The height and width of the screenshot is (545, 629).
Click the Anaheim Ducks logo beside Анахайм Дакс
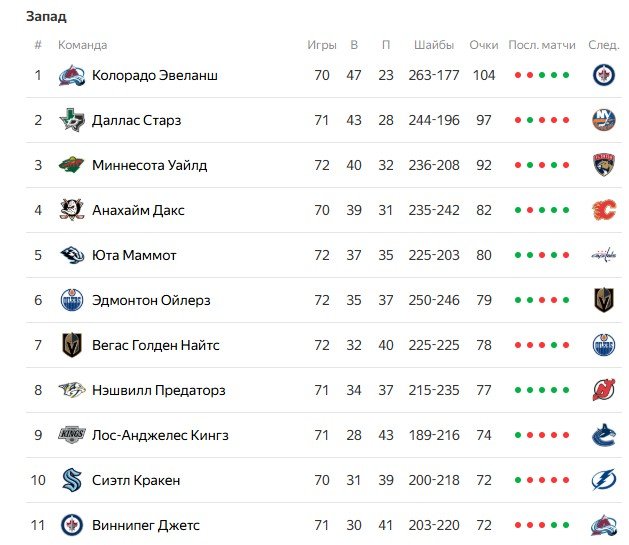coord(71,210)
